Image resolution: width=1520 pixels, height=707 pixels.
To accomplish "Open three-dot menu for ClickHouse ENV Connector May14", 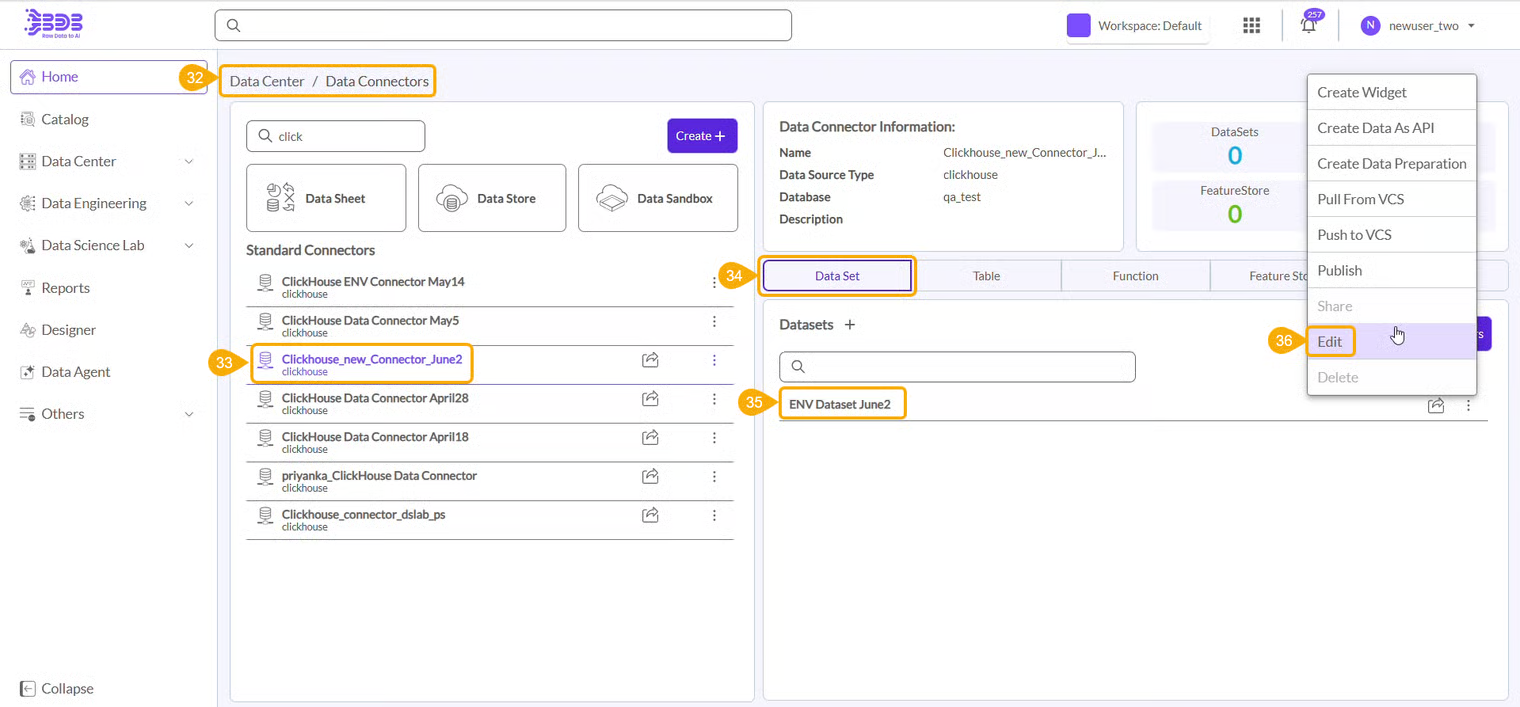I will [x=714, y=283].
